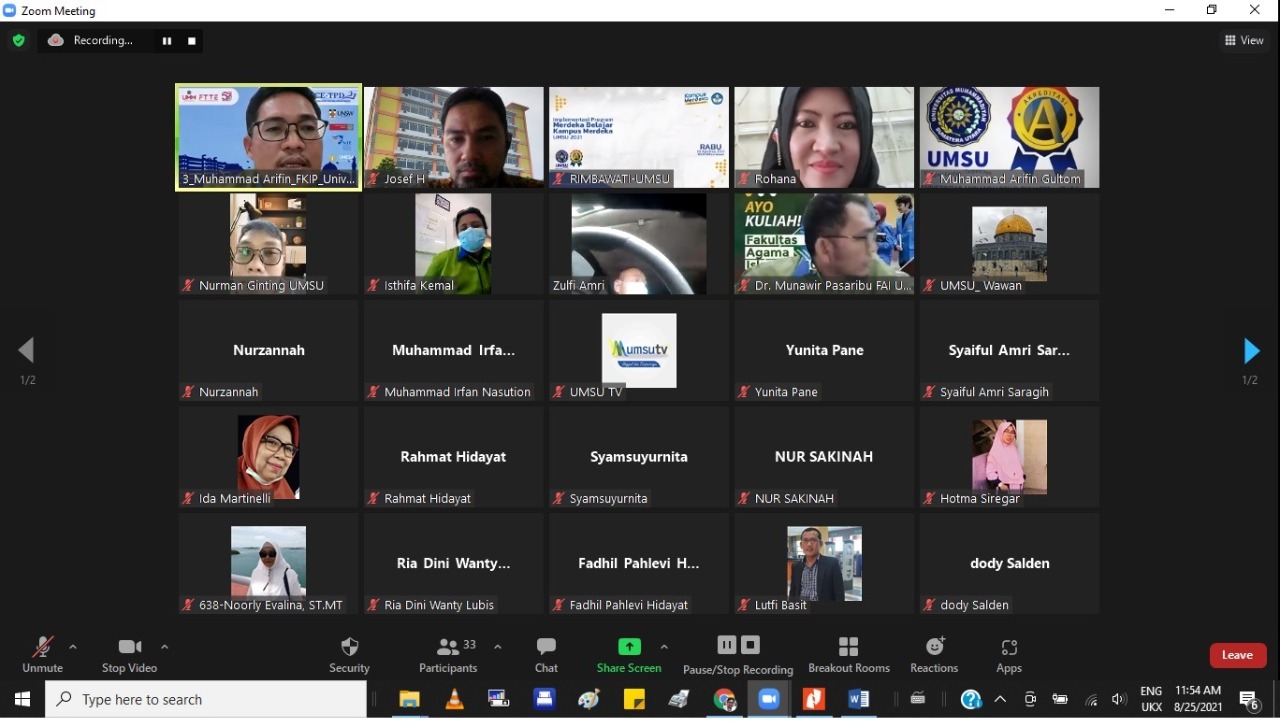Click the green Share Screen button
This screenshot has height=727, width=1280.
[629, 654]
